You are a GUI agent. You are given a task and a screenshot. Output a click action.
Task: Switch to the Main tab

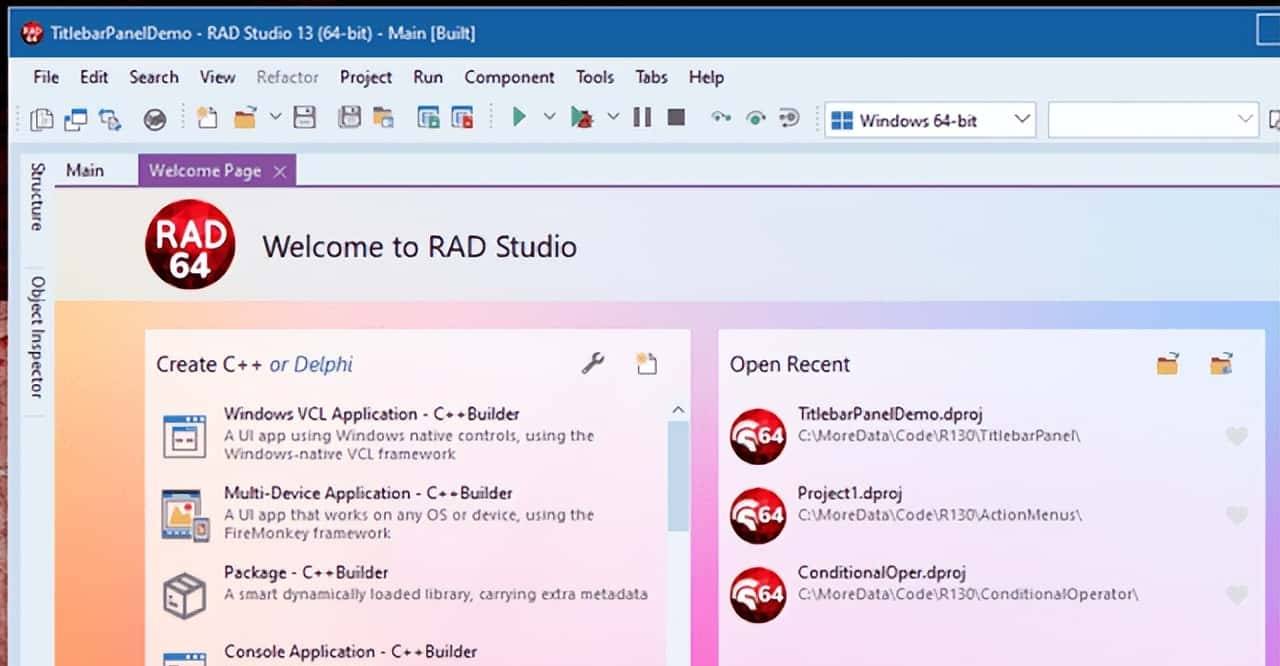pos(85,170)
